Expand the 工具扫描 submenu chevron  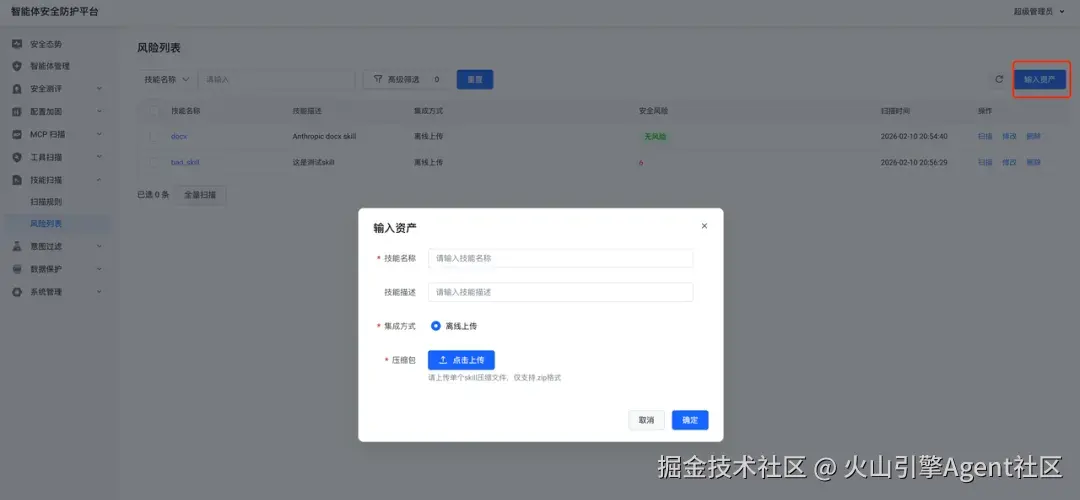point(99,157)
